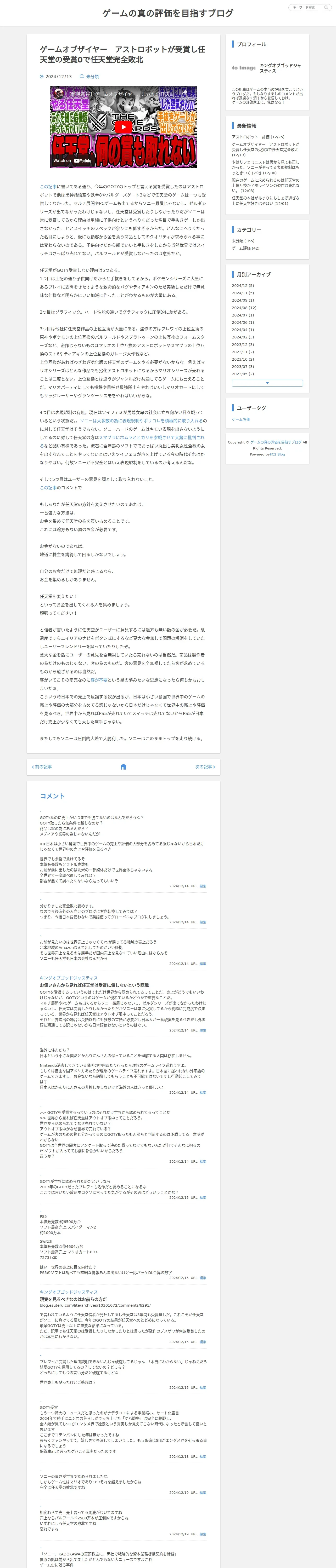
Task: Open archive 2023/10 (2)
Action: 243,359
